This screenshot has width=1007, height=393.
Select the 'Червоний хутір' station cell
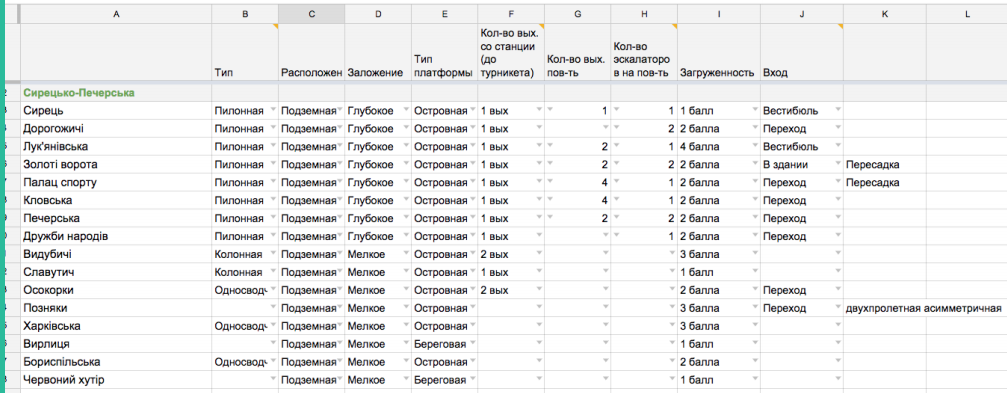(x=116, y=380)
